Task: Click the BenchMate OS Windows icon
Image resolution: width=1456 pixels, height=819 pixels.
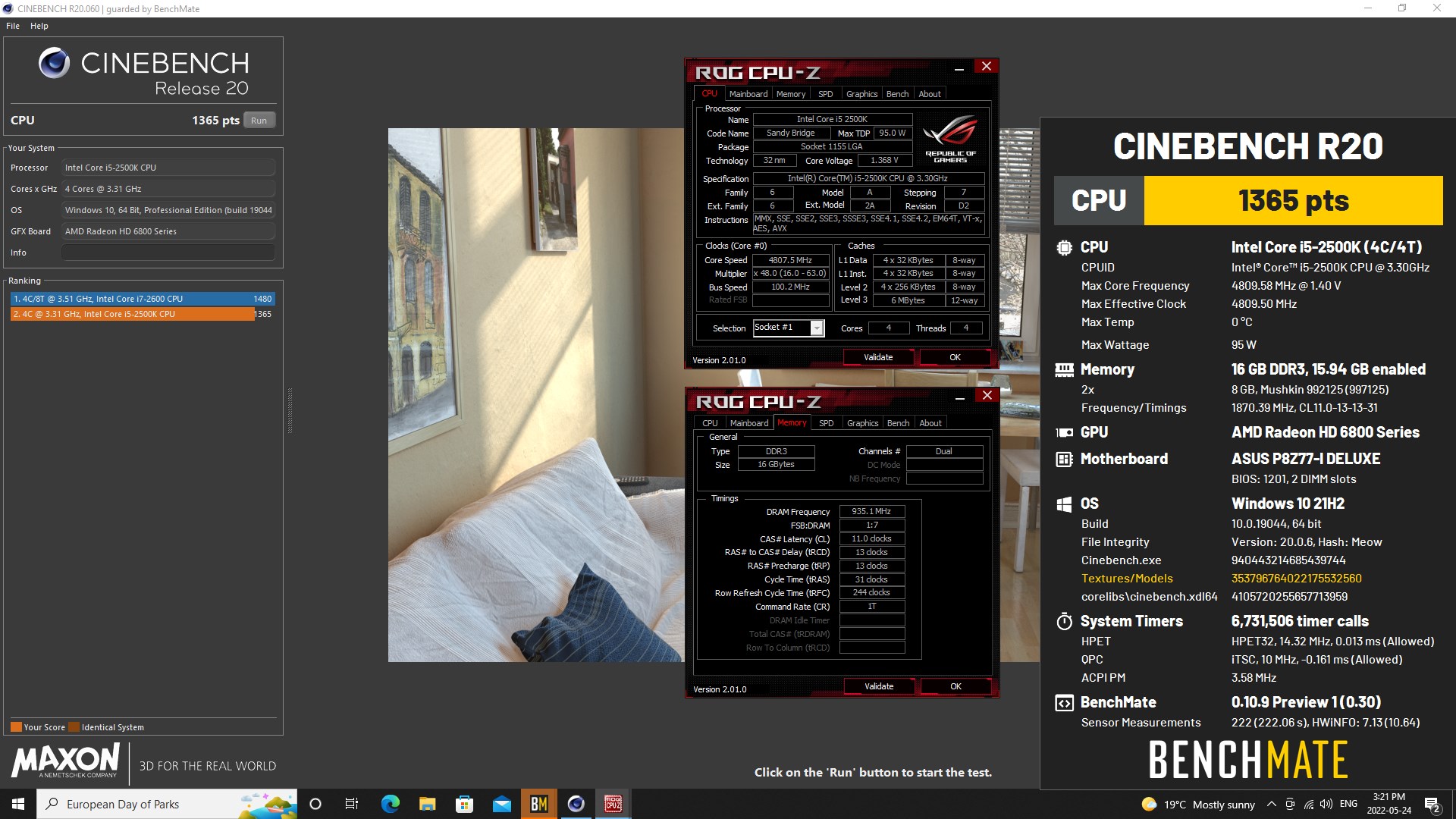Action: pos(1064,504)
